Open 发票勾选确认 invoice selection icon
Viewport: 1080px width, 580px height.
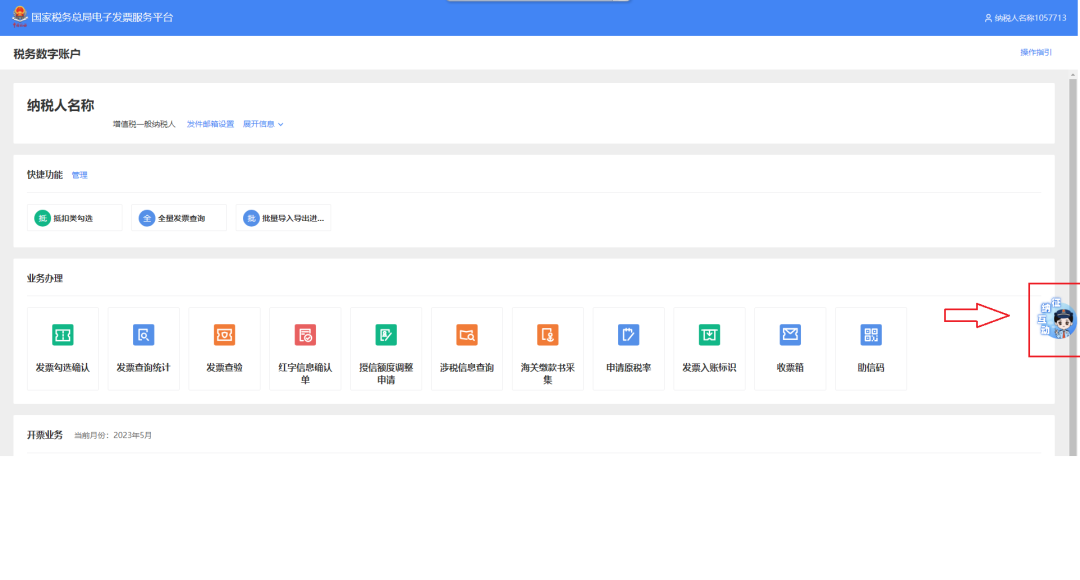coord(63,335)
